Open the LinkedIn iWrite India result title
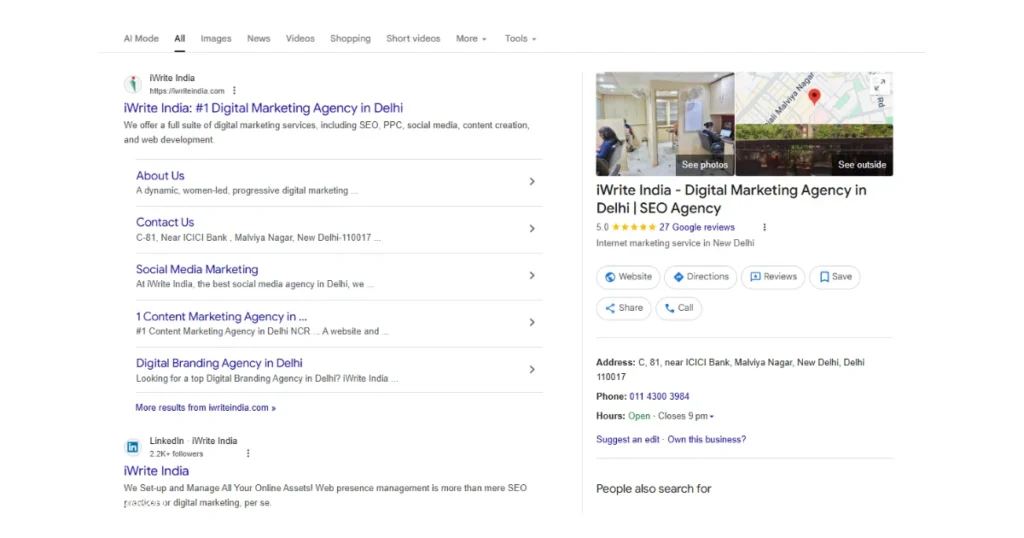Screen dimensions: 1024x538 point(156,471)
